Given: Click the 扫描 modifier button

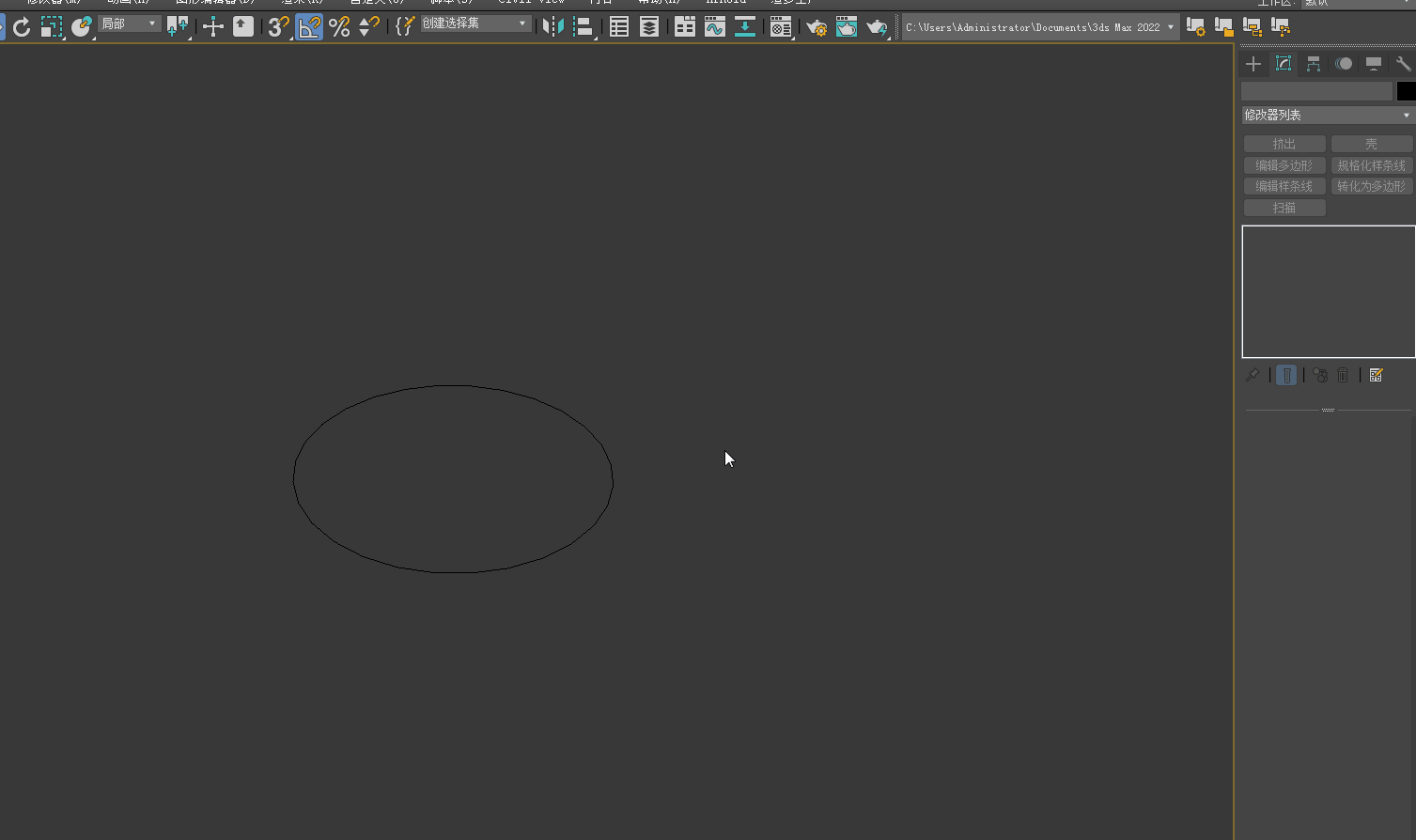Looking at the screenshot, I should (1284, 208).
